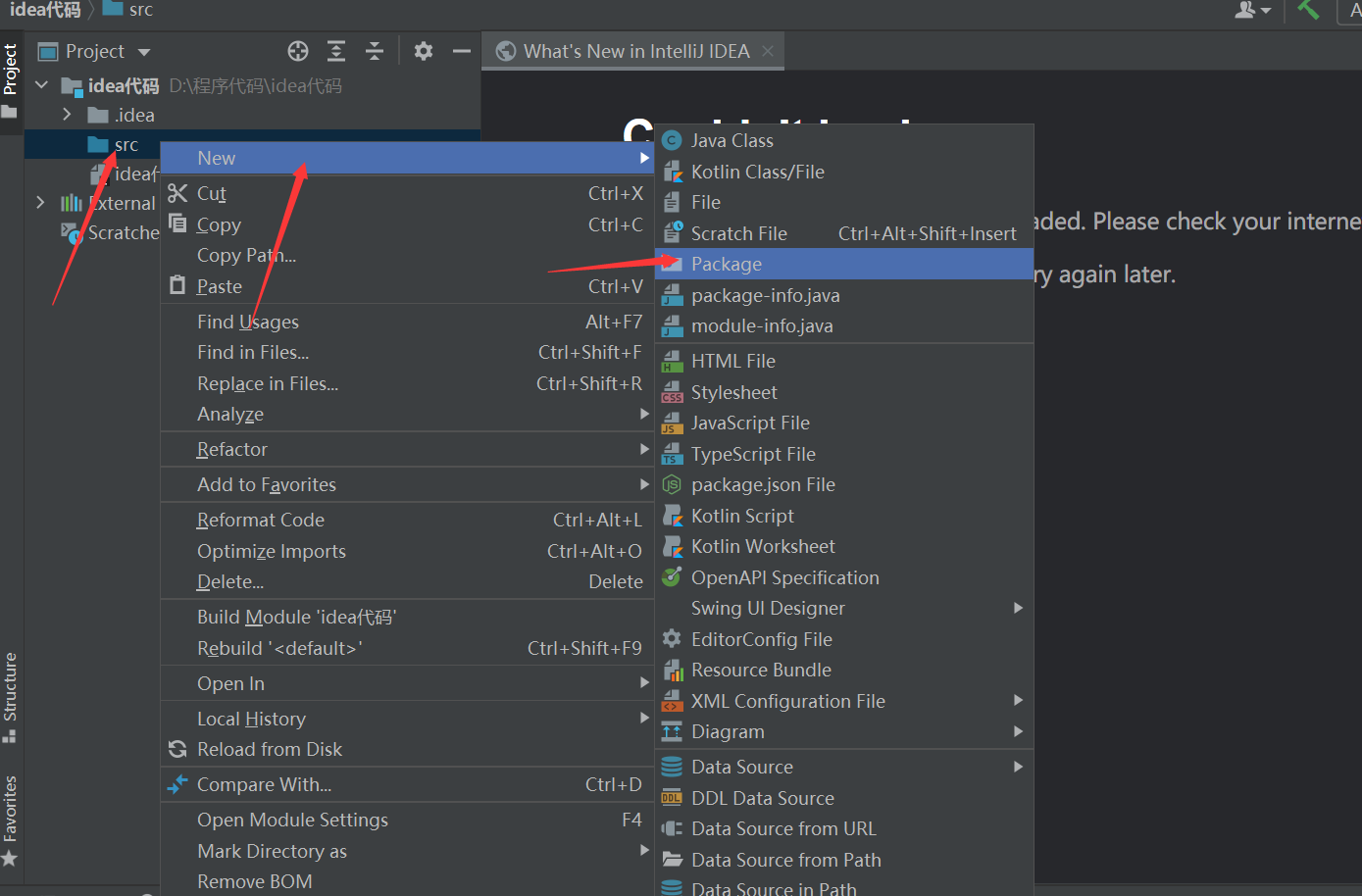Expand Add to Favorites submenu
The image size is (1362, 896).
[644, 484]
